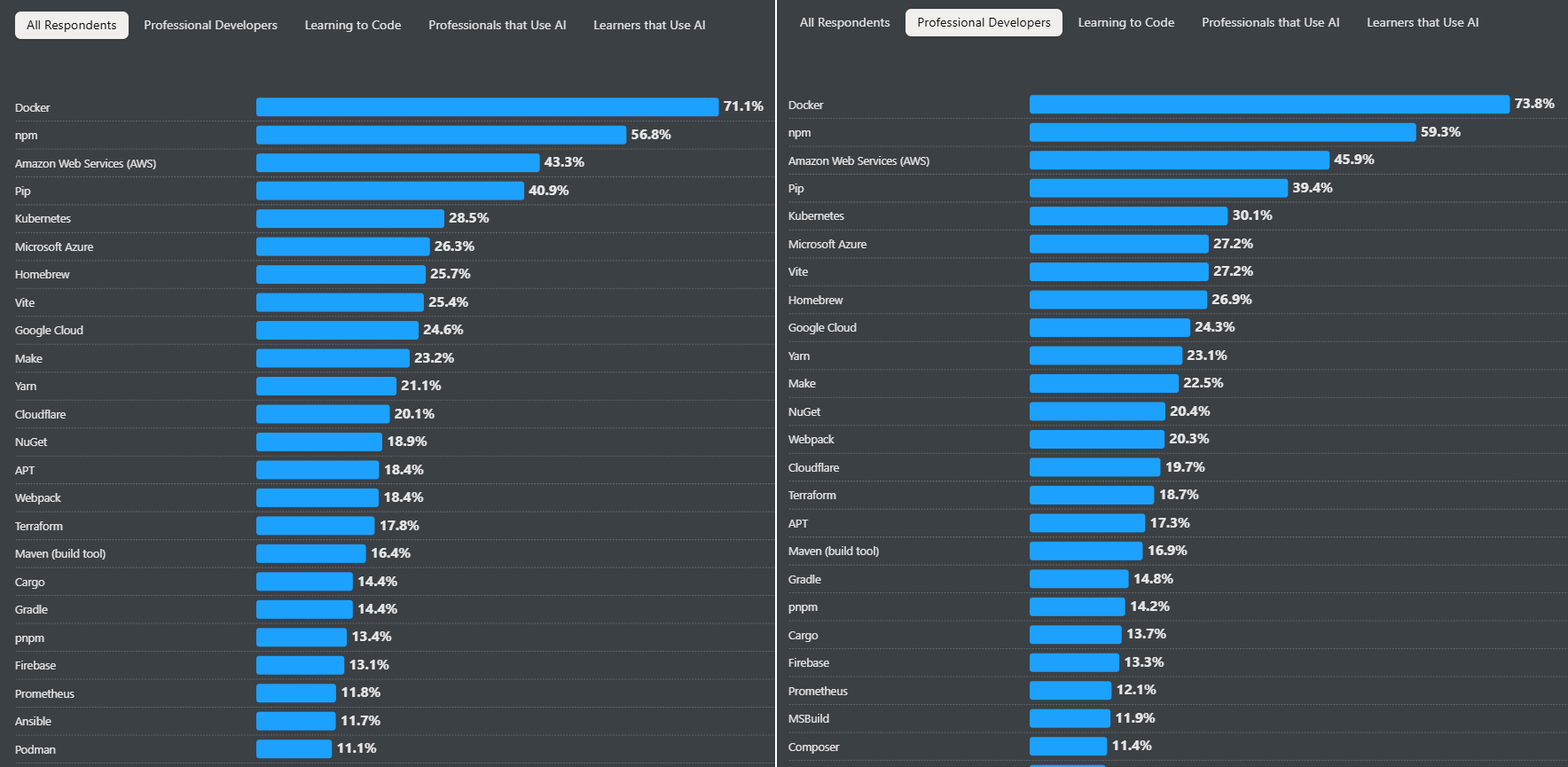The width and height of the screenshot is (1568, 767).
Task: Click the Kubernetes bar showing 30.1%
Action: pos(1128,215)
